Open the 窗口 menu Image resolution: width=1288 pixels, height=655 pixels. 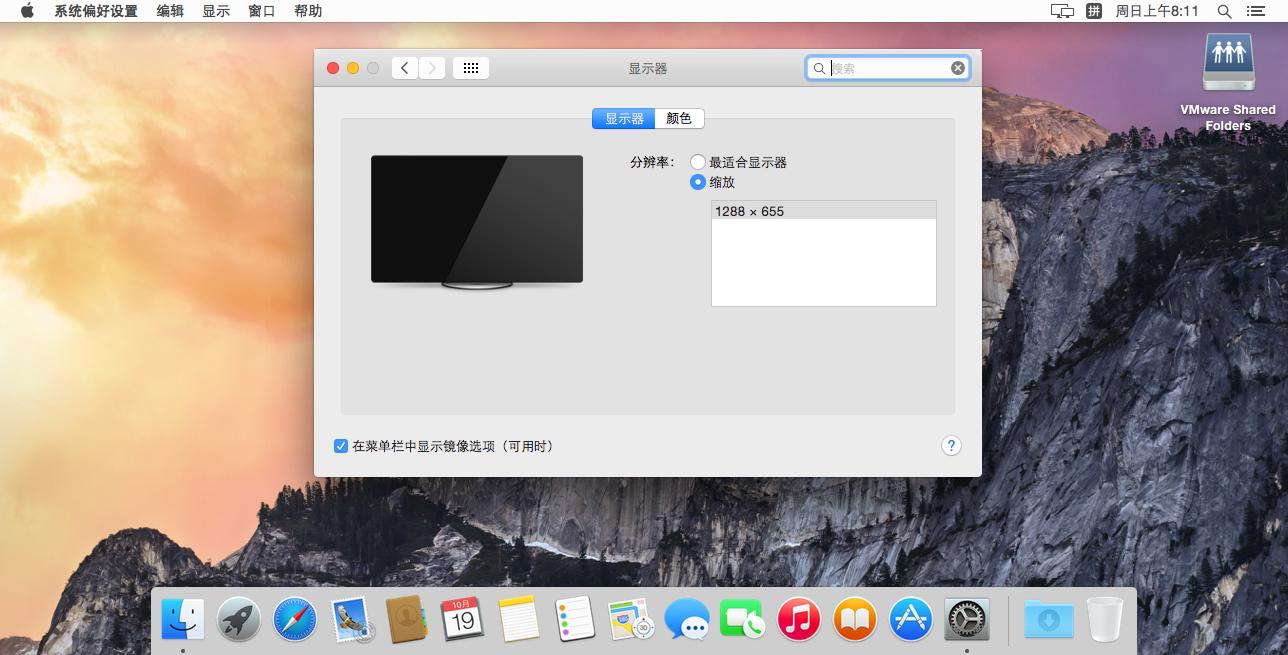pyautogui.click(x=261, y=11)
